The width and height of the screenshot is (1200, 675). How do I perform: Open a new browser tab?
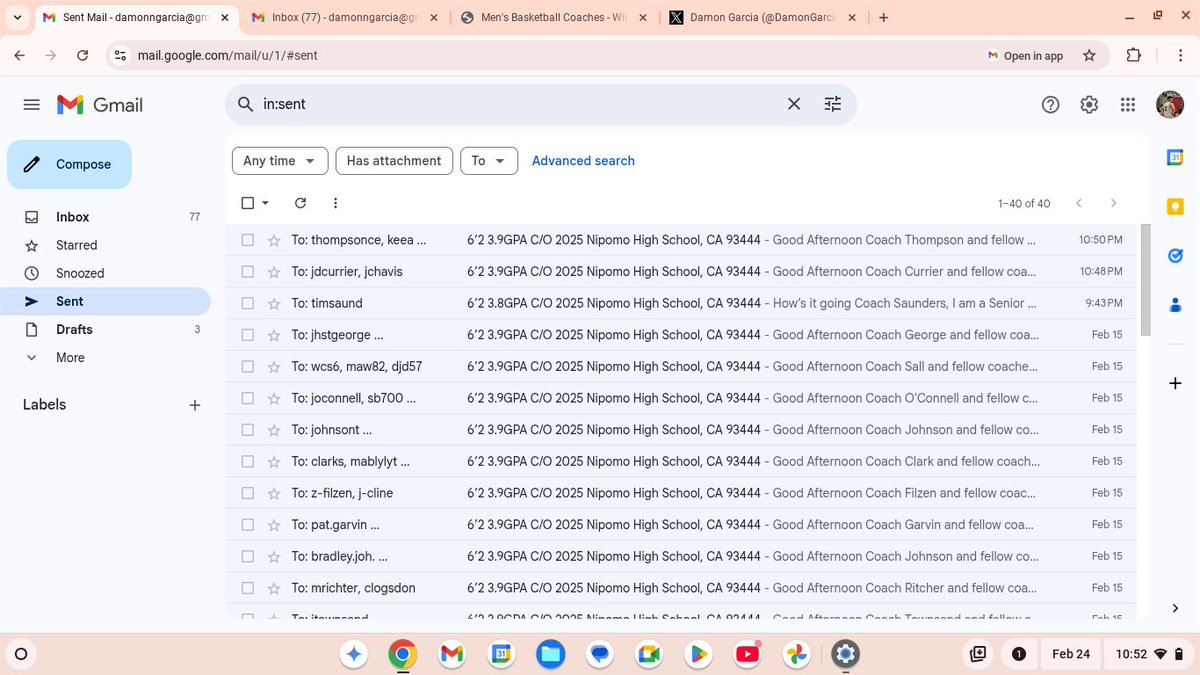pyautogui.click(x=883, y=17)
